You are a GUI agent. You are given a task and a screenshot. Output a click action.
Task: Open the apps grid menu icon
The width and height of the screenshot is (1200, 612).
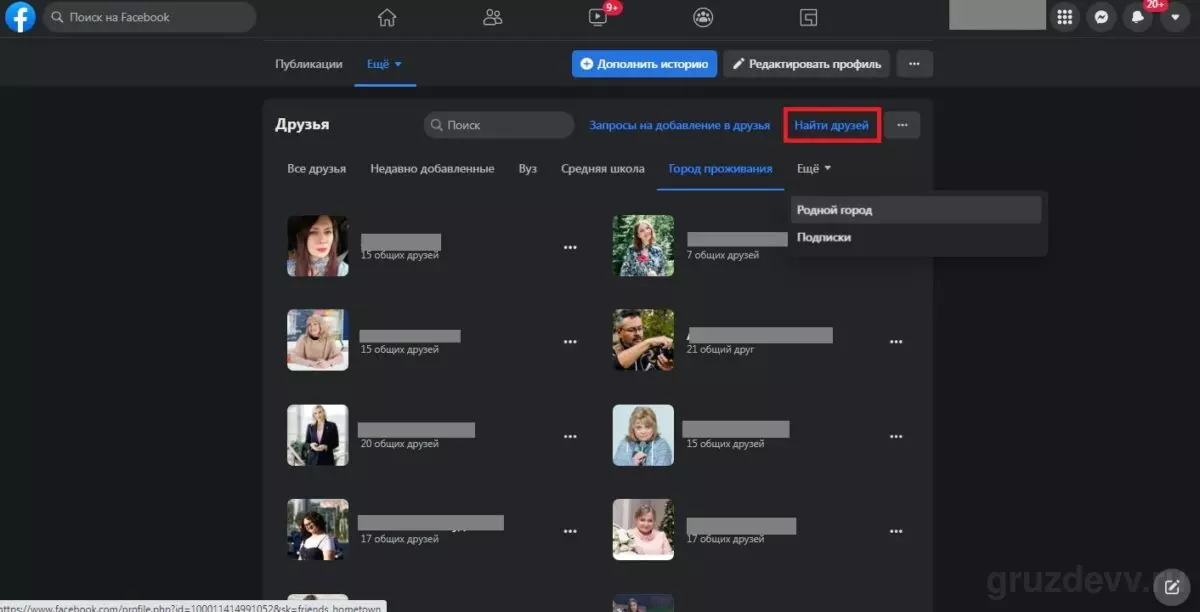click(1065, 17)
